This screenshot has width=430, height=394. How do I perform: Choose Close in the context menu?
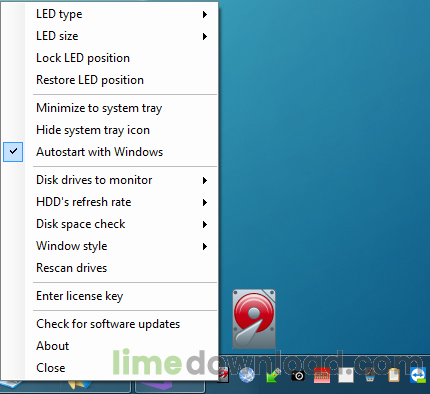tap(109, 368)
